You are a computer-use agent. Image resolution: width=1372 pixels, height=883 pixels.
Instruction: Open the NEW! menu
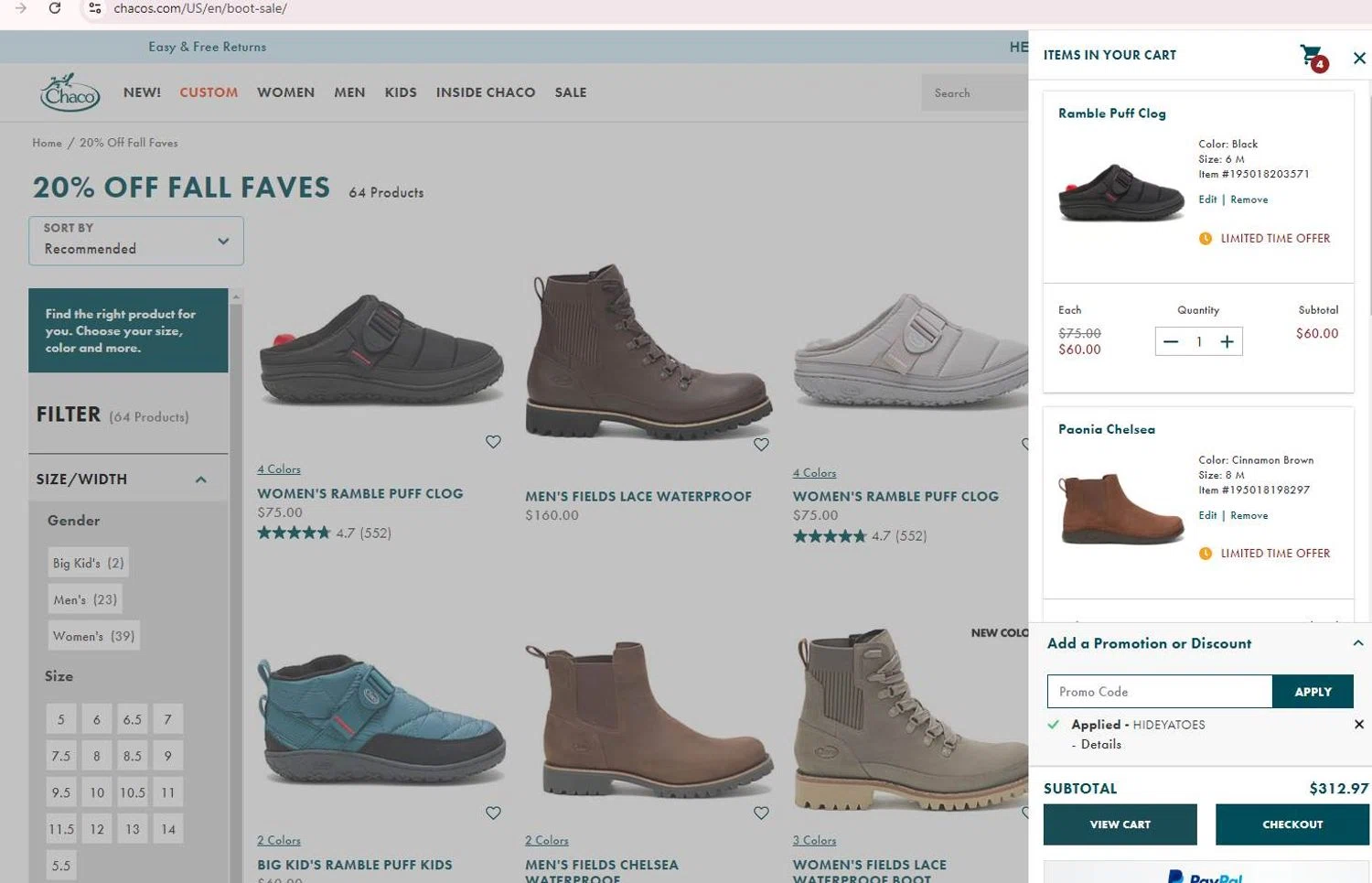click(x=142, y=92)
